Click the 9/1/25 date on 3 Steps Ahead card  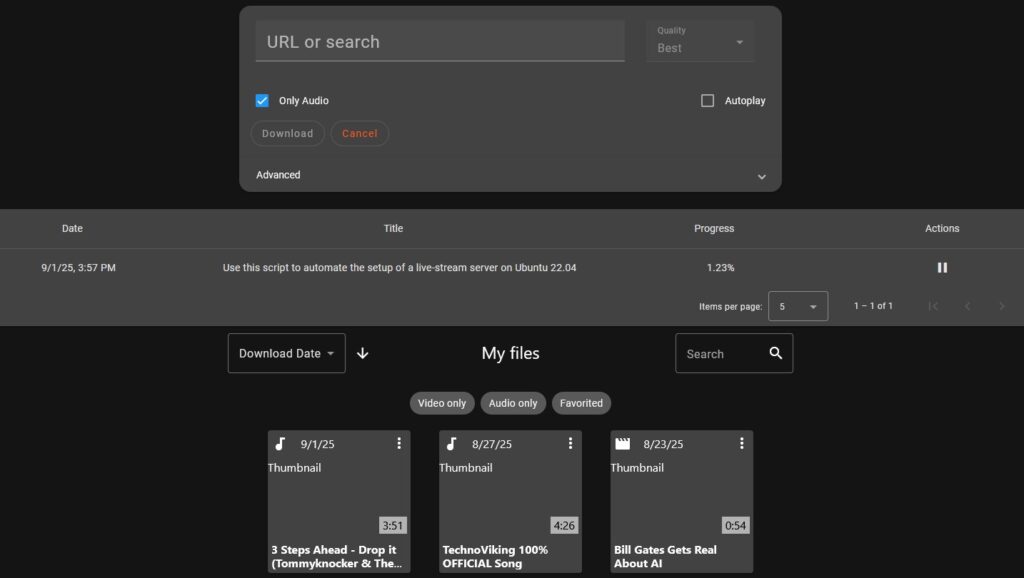coord(317,444)
